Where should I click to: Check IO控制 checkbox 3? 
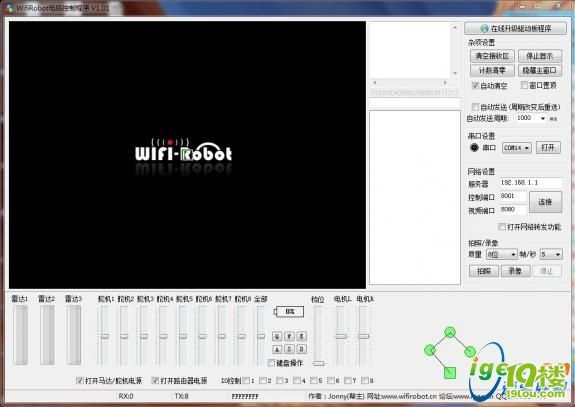279,380
